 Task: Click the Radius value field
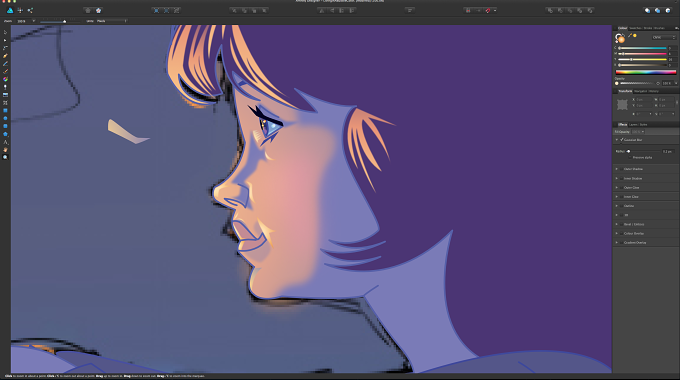click(x=667, y=151)
